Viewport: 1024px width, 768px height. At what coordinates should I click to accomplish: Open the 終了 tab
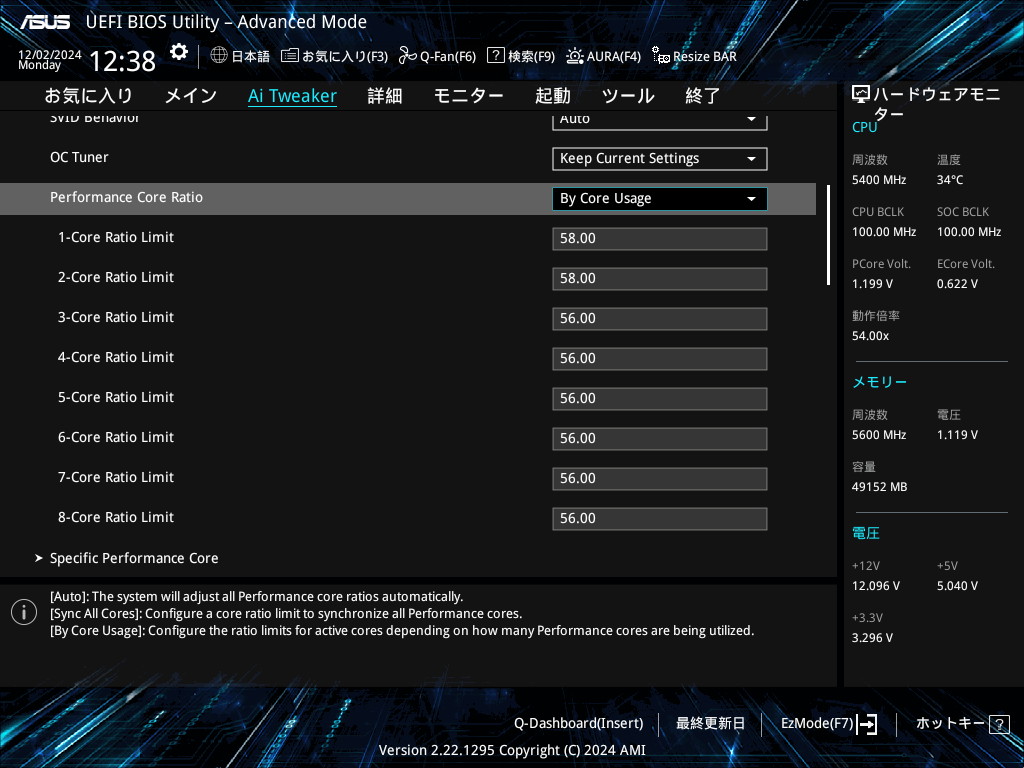point(703,96)
